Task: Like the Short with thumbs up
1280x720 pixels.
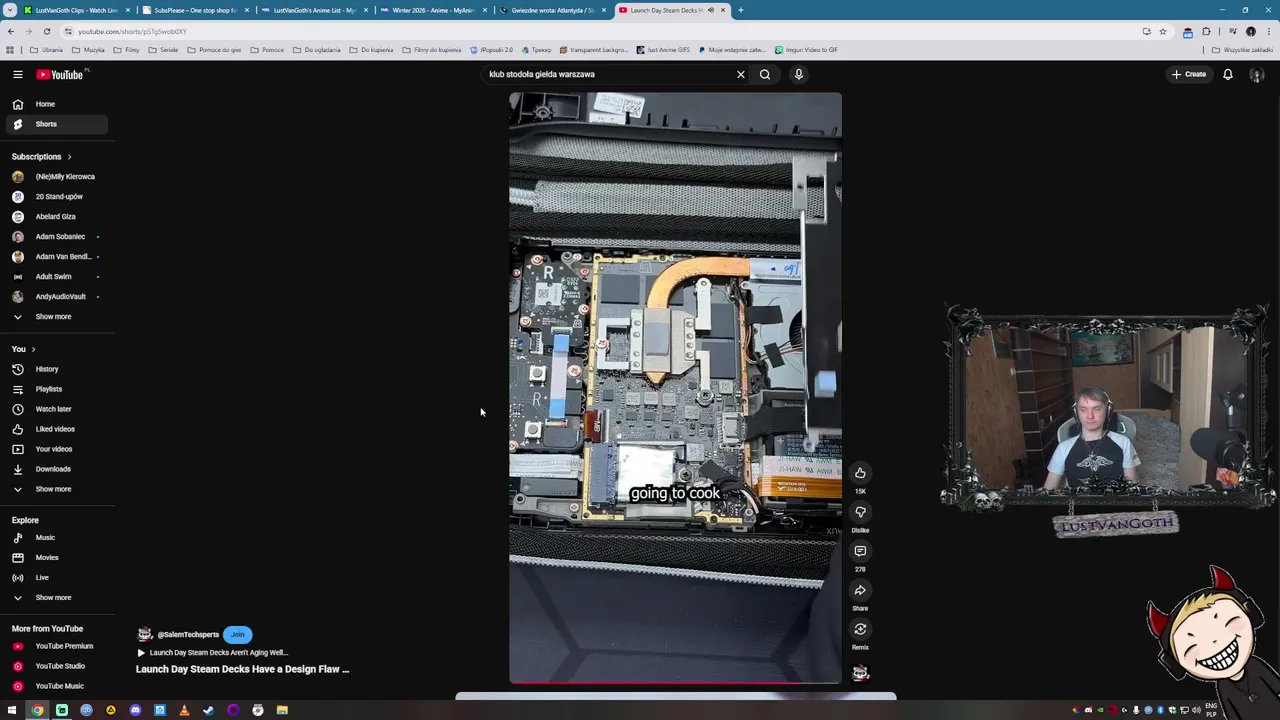Action: [x=860, y=473]
